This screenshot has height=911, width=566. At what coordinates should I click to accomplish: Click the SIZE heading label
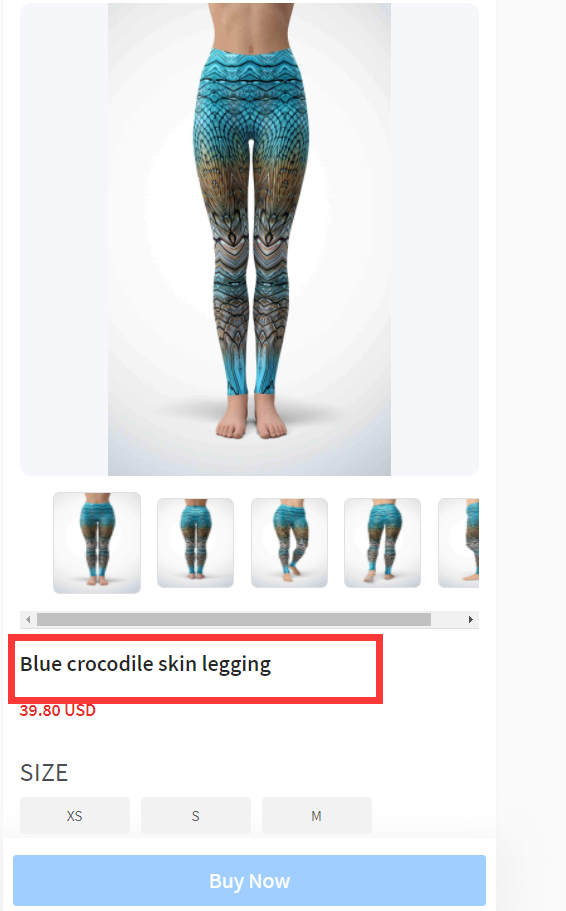point(44,773)
